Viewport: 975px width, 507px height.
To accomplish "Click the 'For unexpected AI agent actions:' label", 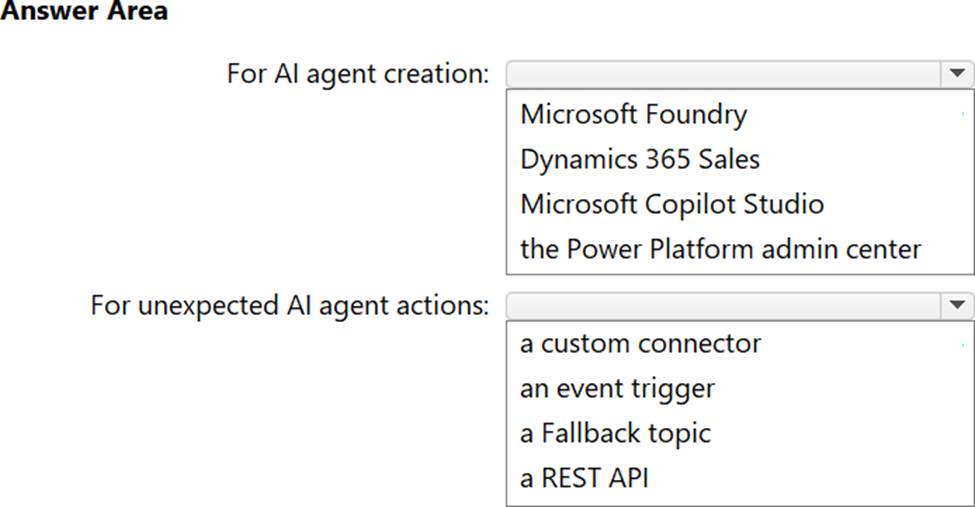I will pos(290,305).
